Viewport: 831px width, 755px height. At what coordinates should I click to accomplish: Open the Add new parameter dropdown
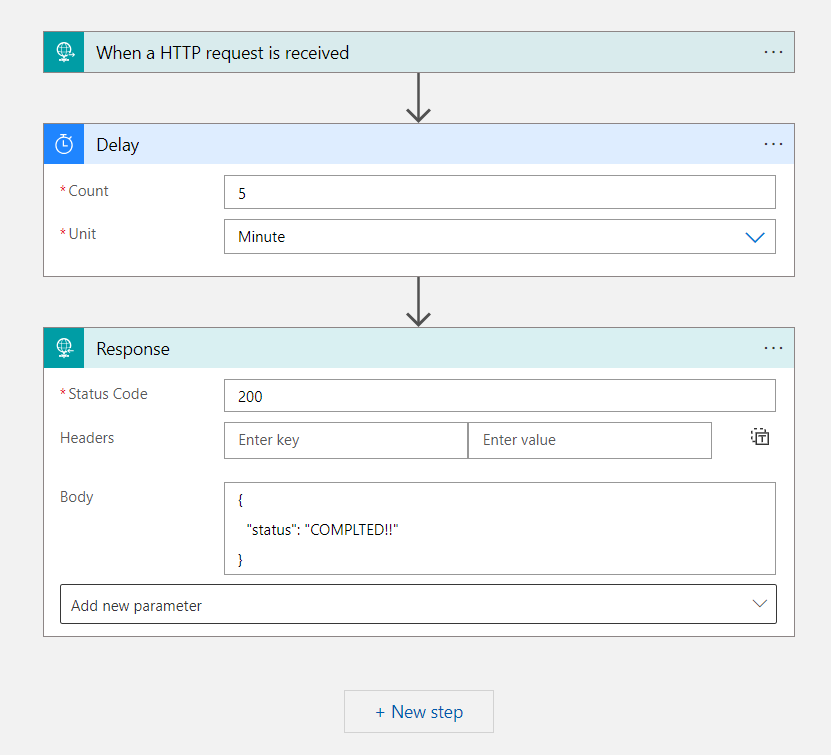(418, 605)
